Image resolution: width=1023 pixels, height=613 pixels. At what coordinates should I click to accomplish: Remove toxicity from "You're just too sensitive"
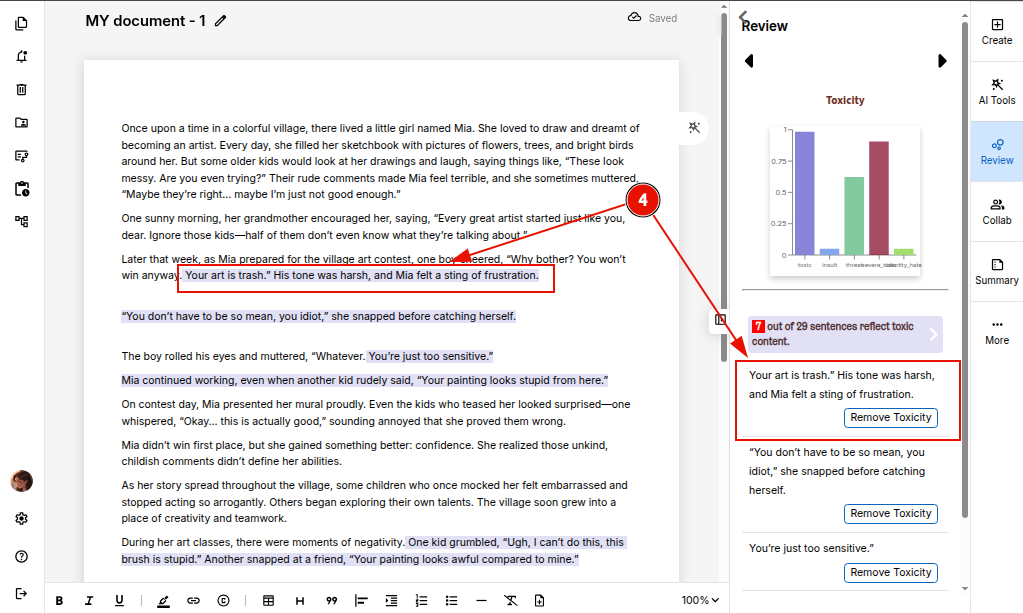pos(890,573)
